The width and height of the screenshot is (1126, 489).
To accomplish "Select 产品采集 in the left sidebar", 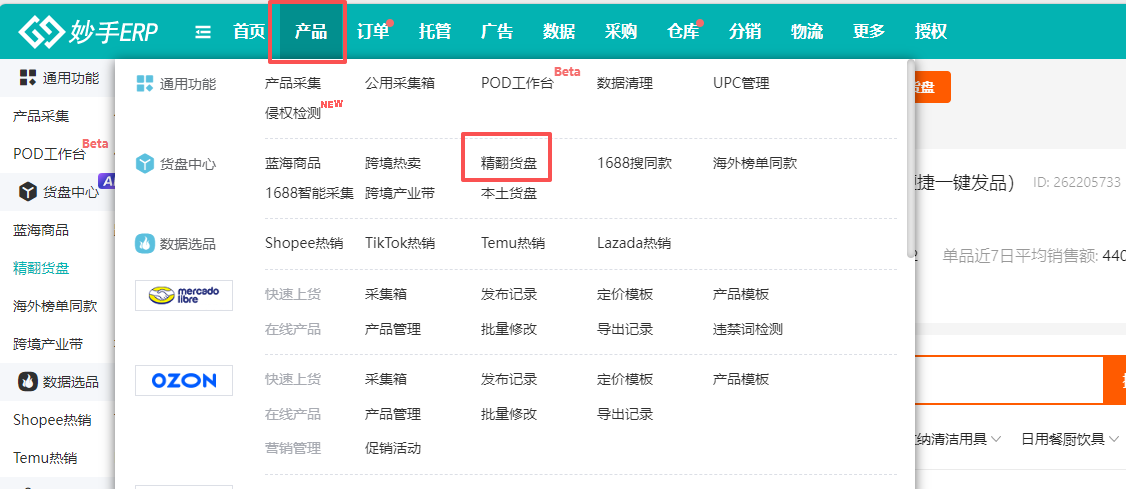I will click(x=41, y=116).
